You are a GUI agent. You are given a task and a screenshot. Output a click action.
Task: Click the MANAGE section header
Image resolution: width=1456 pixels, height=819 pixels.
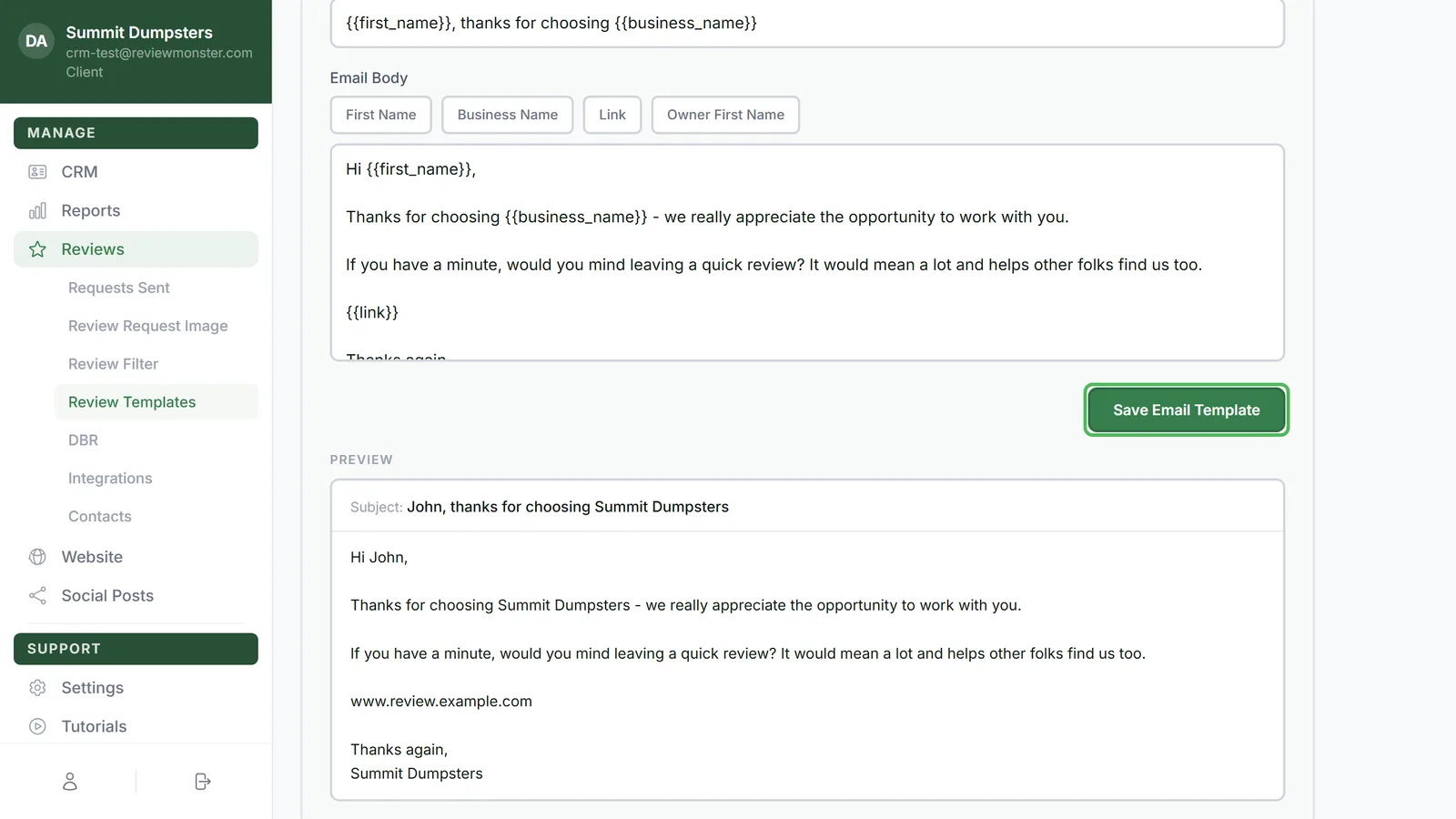[x=136, y=133]
